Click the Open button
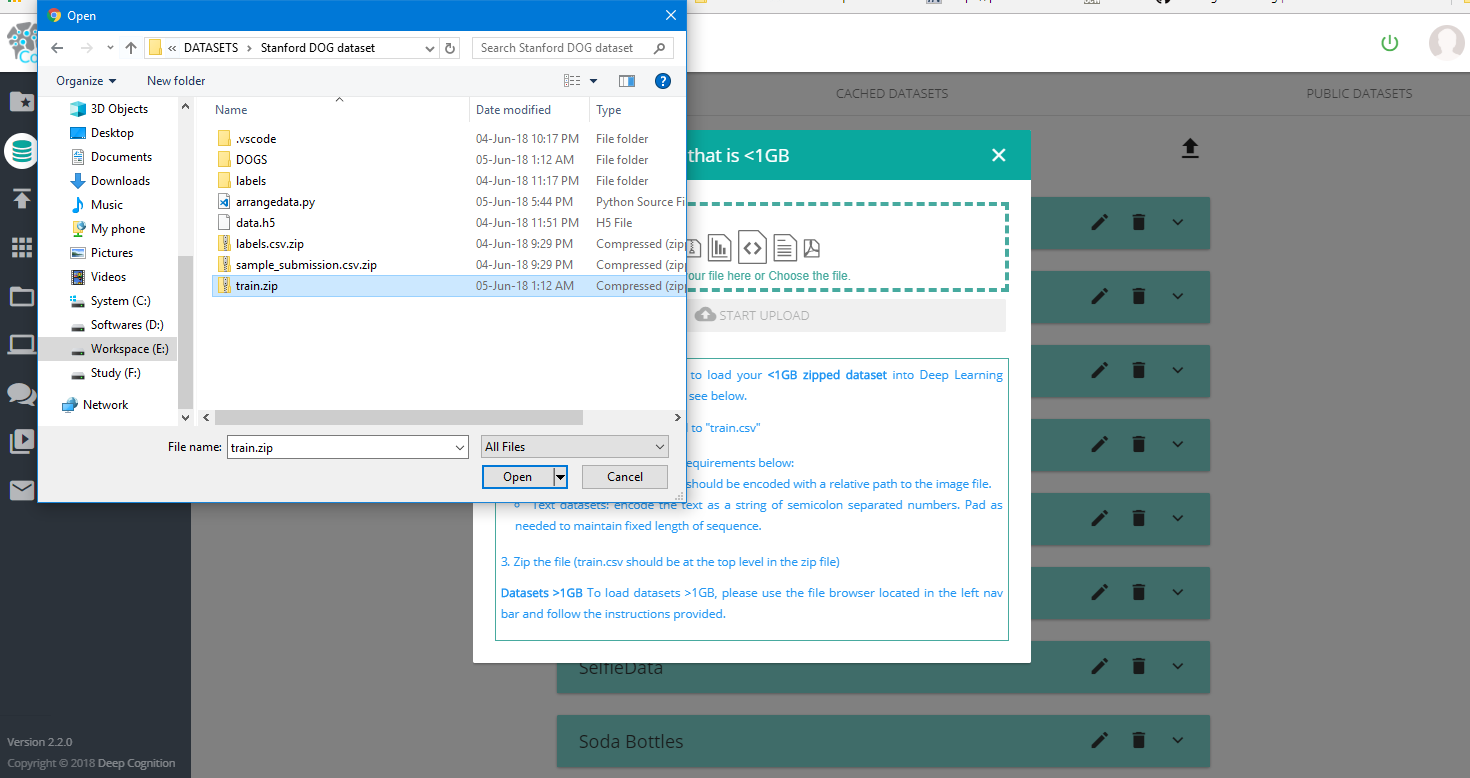This screenshot has width=1470, height=778. (x=518, y=477)
